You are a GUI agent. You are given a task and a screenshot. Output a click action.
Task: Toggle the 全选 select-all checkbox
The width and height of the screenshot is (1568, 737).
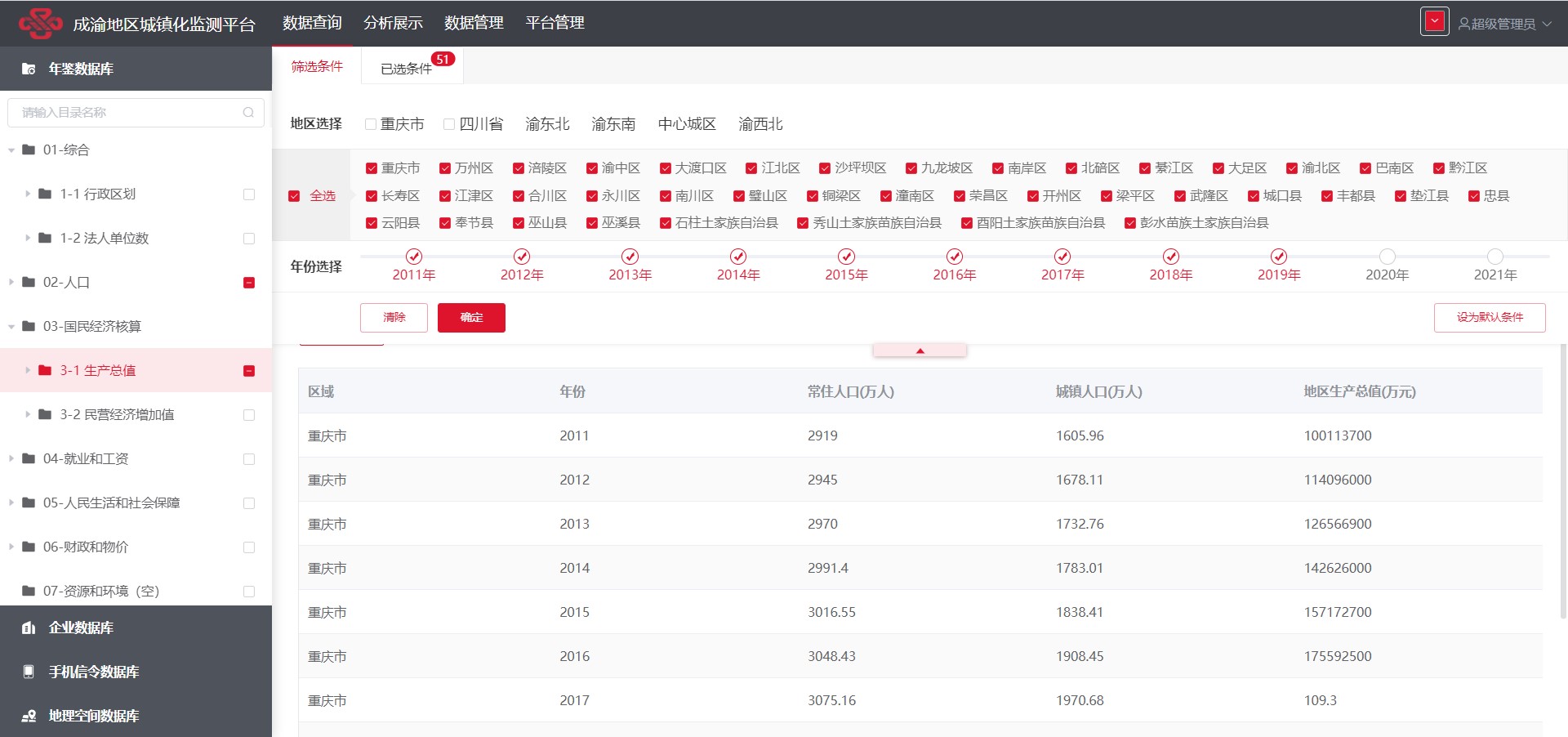point(294,196)
